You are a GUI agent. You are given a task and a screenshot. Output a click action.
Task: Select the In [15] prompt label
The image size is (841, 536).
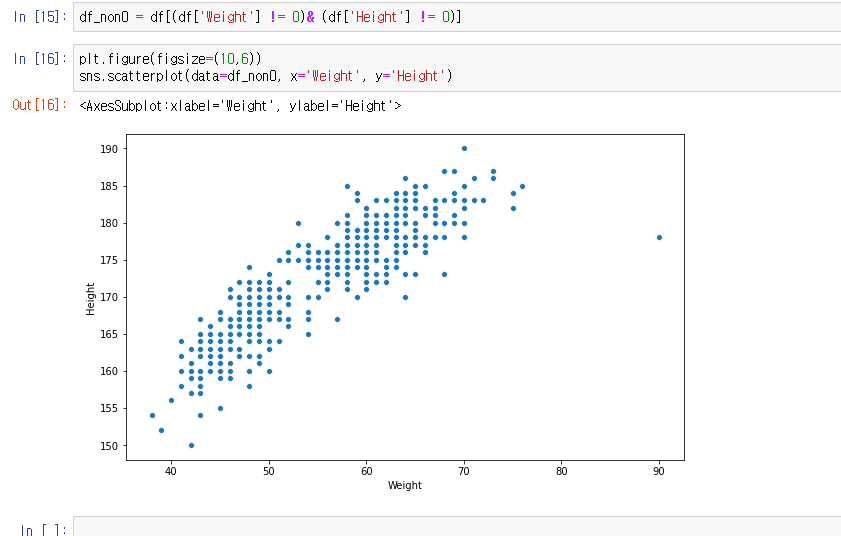pos(40,17)
